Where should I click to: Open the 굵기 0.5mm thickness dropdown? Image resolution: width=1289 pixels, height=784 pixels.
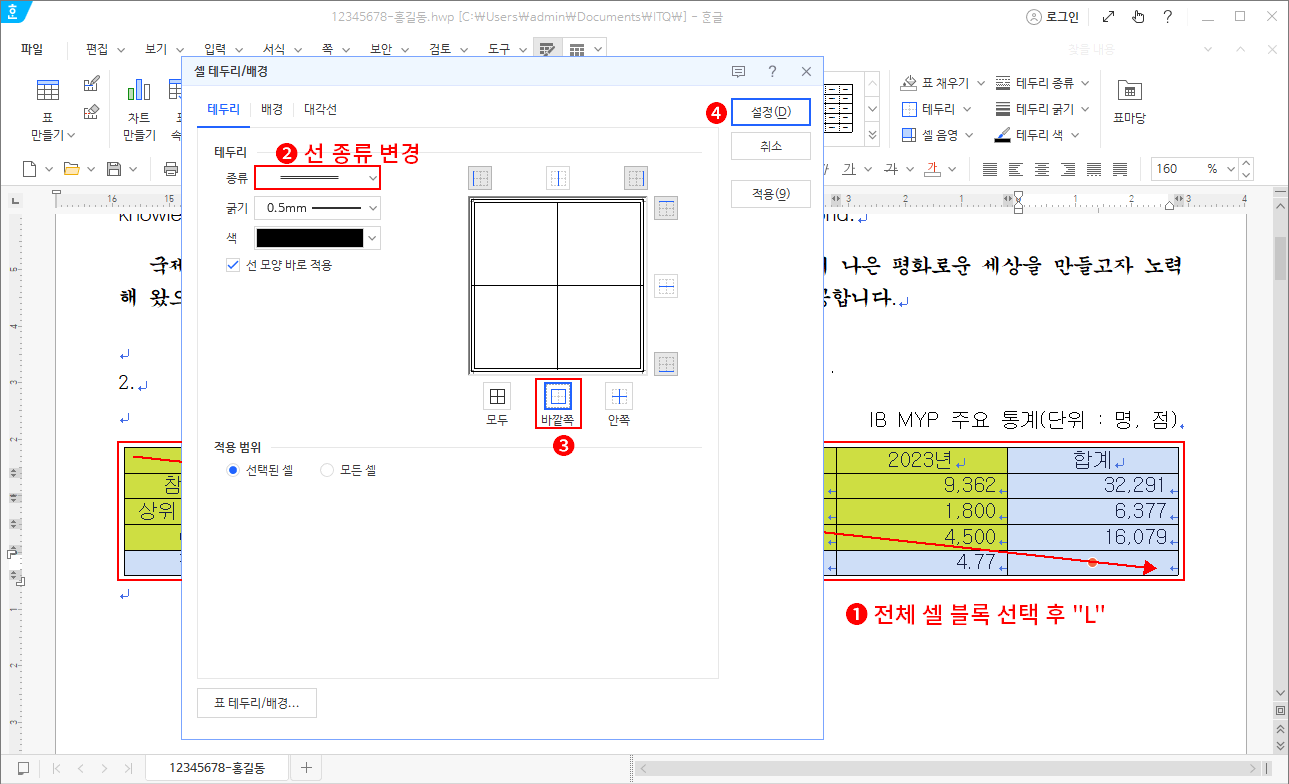[317, 208]
